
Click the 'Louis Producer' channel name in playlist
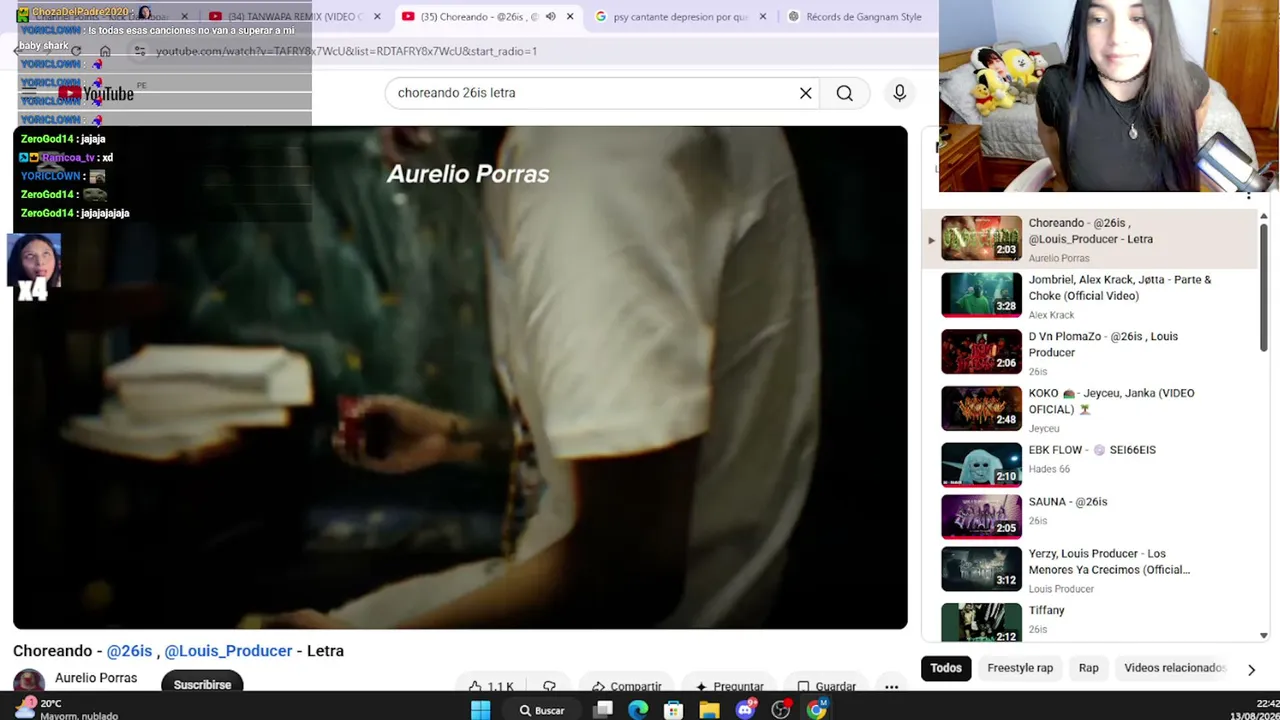click(x=1061, y=589)
